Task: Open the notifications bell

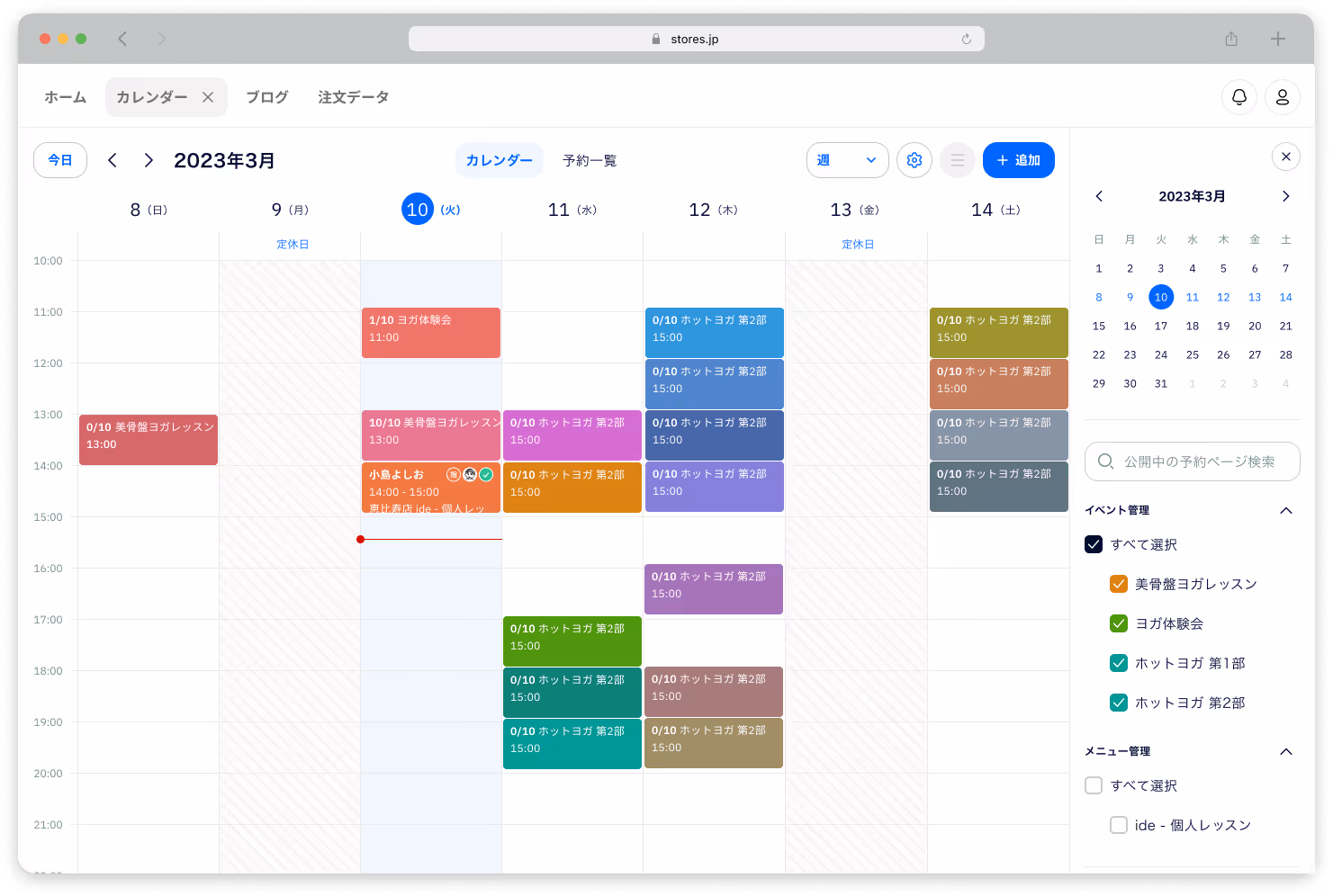Action: pyautogui.click(x=1239, y=97)
